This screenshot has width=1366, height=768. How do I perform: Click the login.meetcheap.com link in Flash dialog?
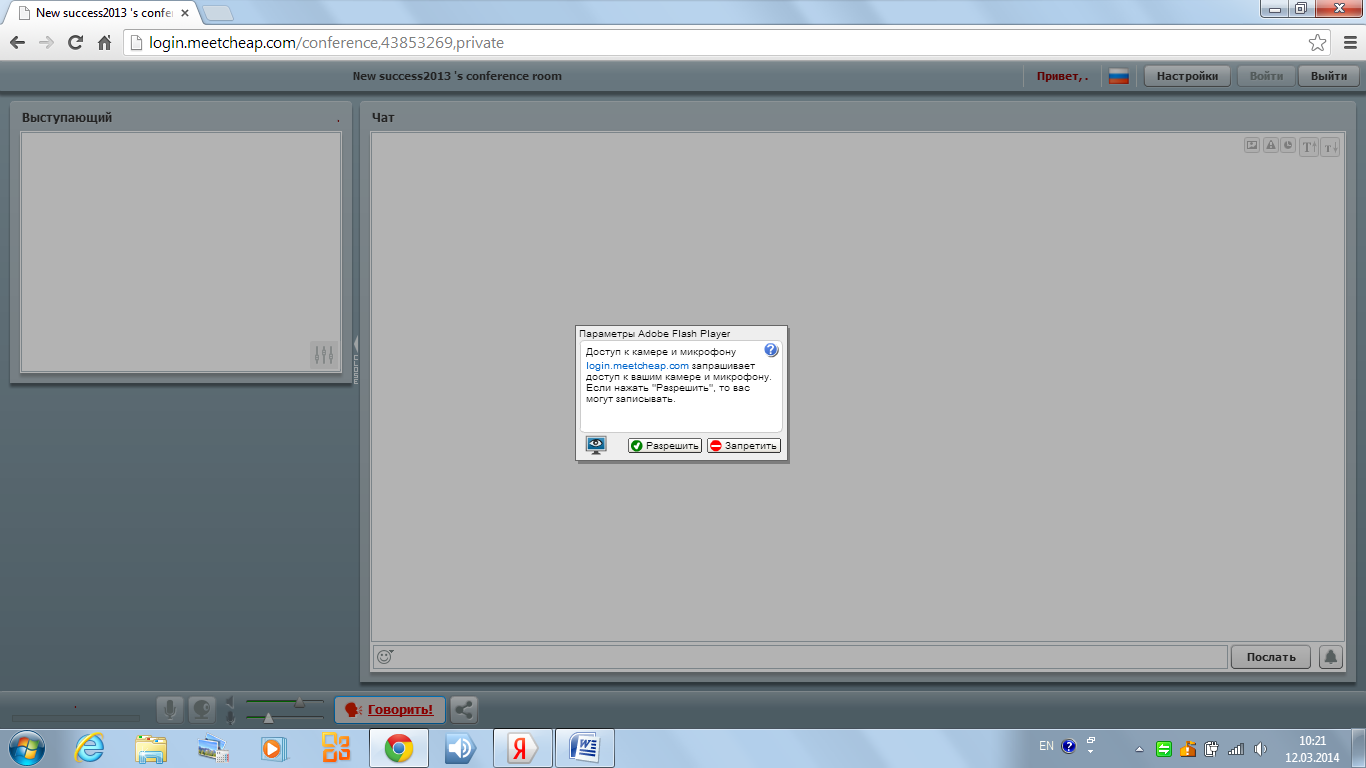(637, 366)
